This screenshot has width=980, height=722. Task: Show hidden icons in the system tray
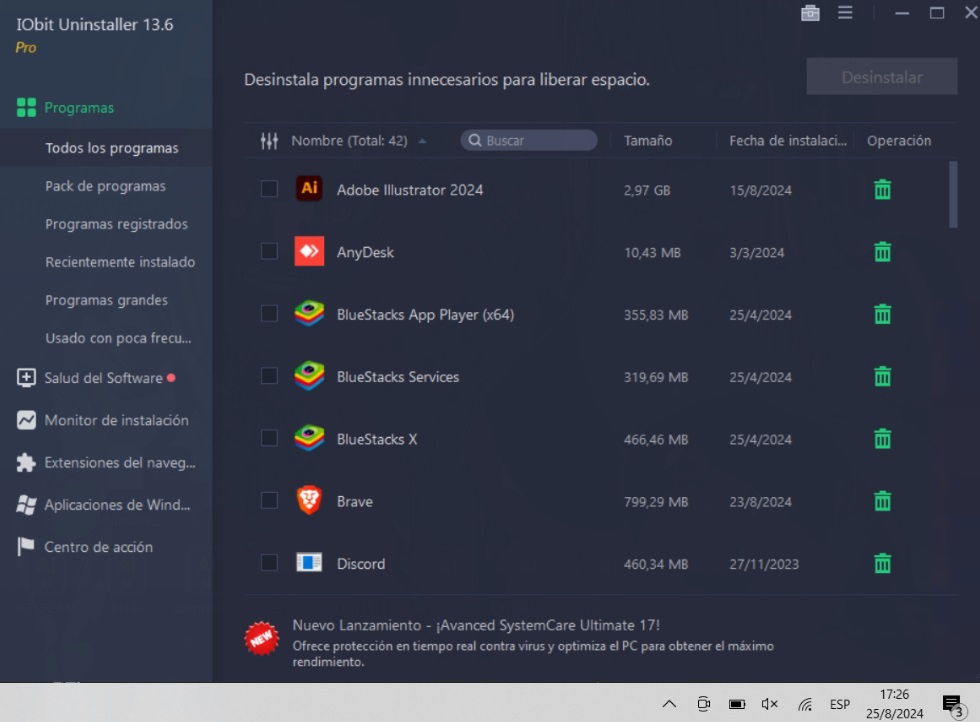669,704
